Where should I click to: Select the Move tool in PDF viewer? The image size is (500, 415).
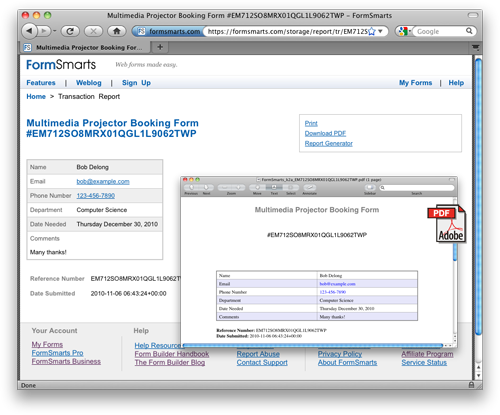pyautogui.click(x=257, y=188)
